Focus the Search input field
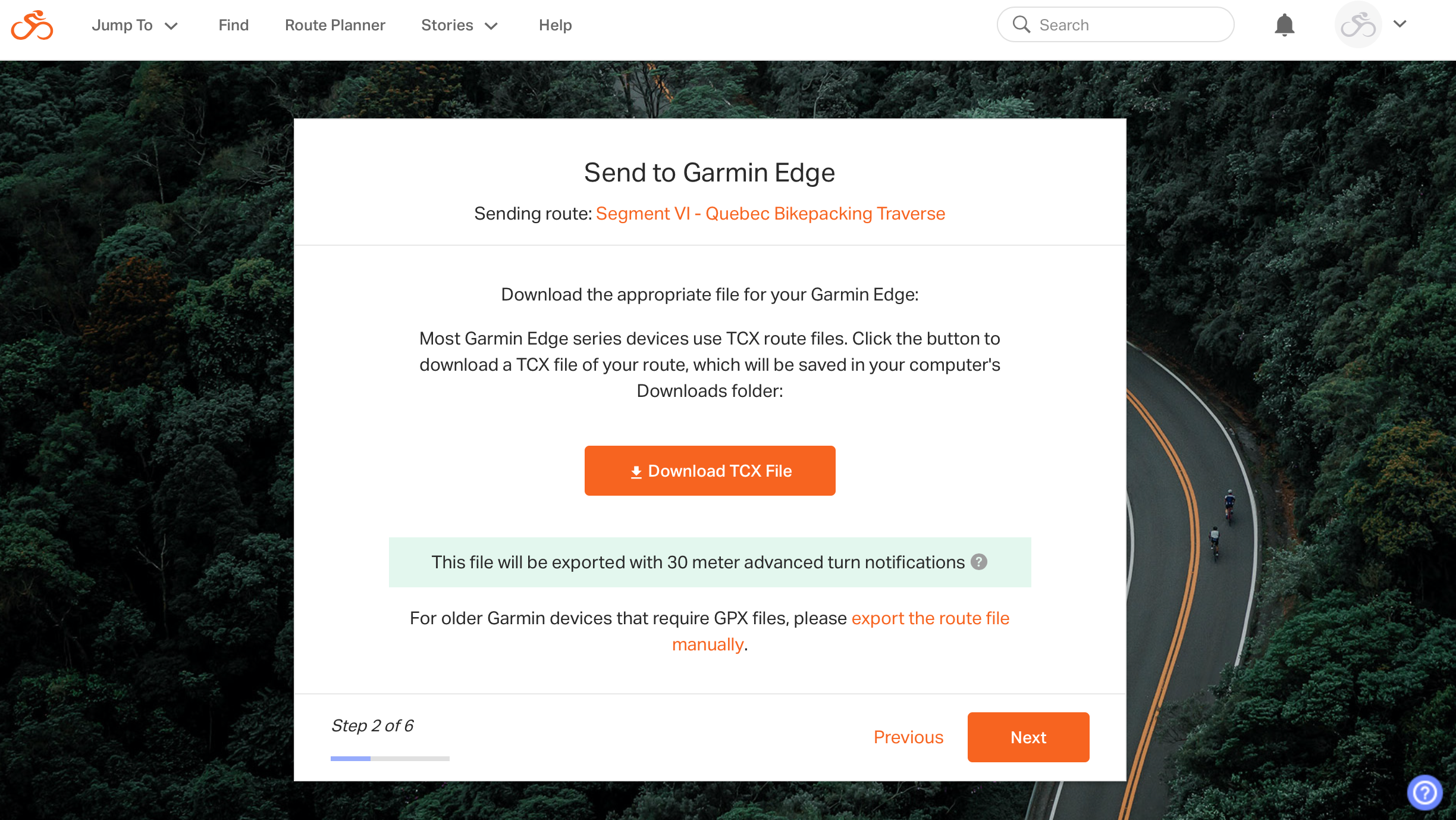Image resolution: width=1456 pixels, height=820 pixels. pos(1115,24)
